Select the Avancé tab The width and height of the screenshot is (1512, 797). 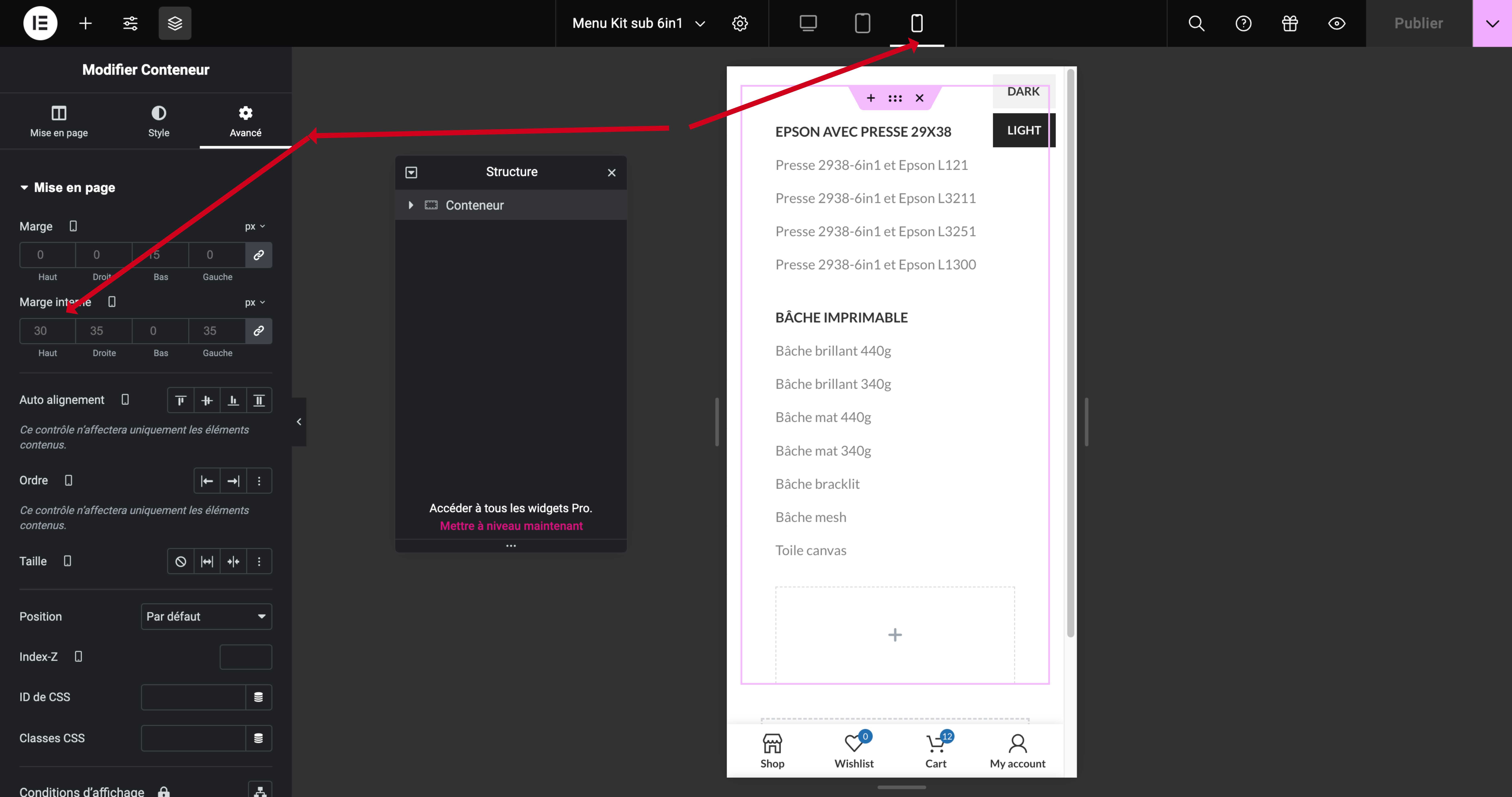(245, 122)
